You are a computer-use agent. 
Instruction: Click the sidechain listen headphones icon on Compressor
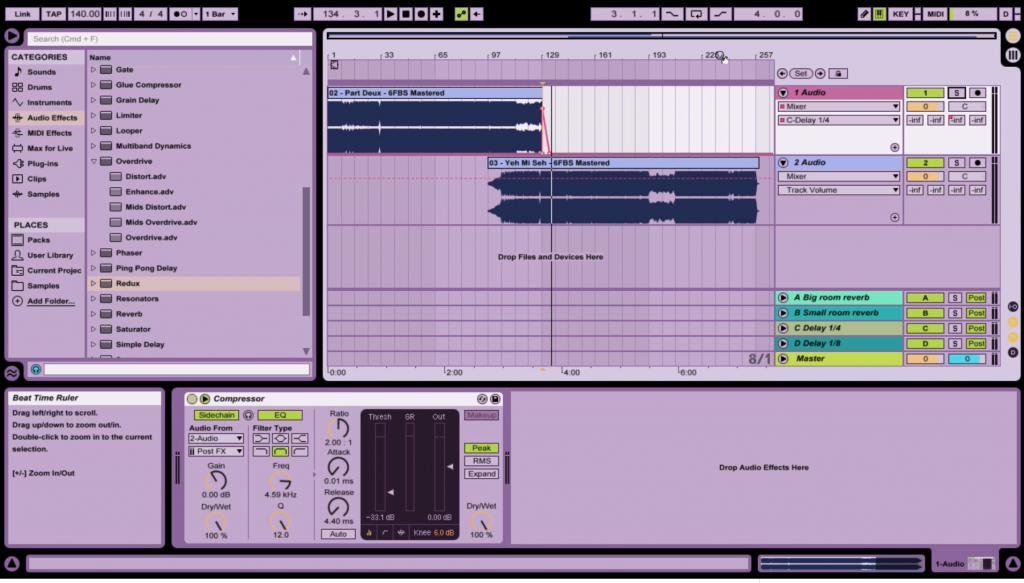246,413
